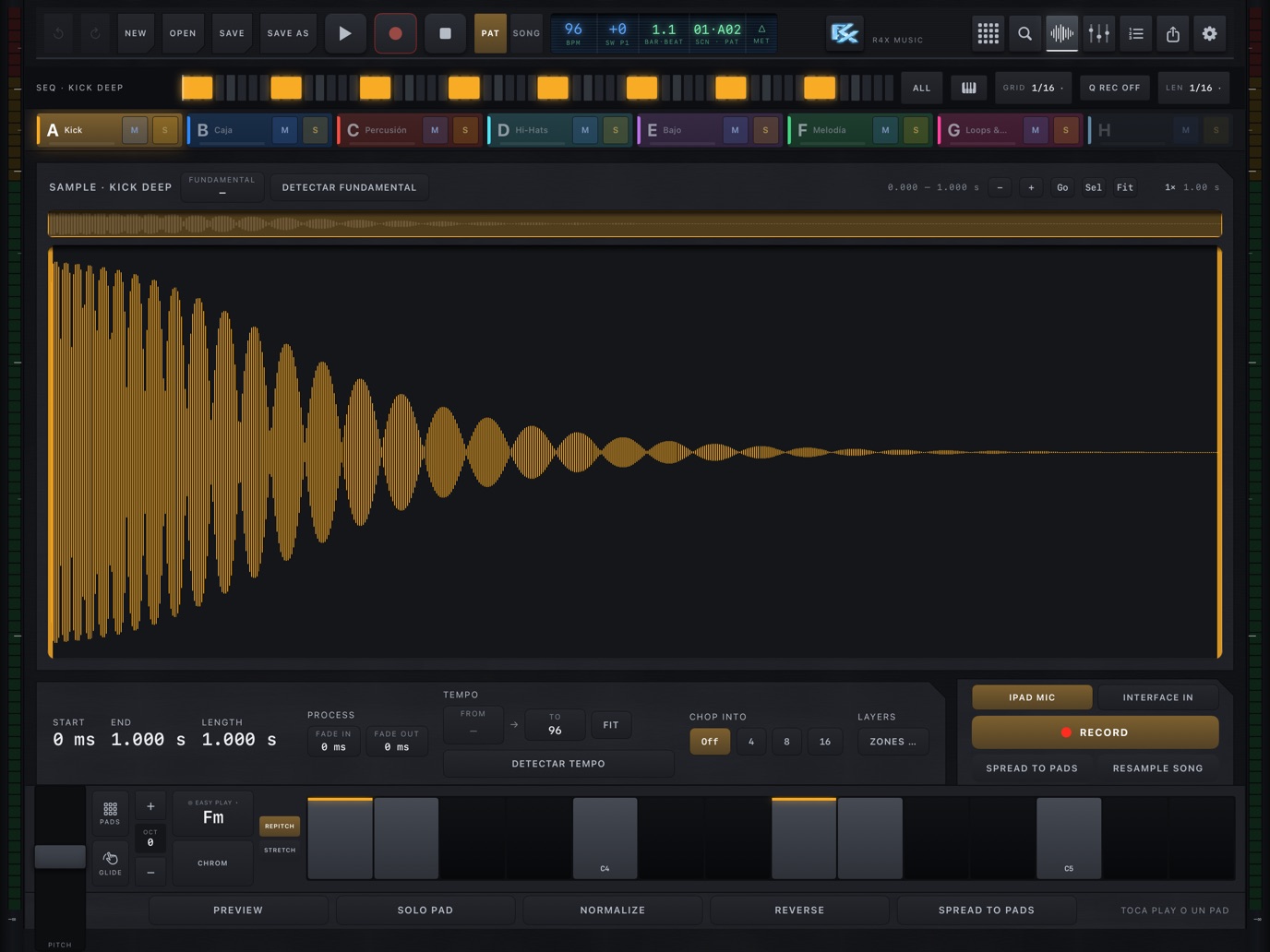This screenshot has width=1270, height=952.
Task: Open the FUNDAMENTAL note selector
Action: [x=222, y=186]
